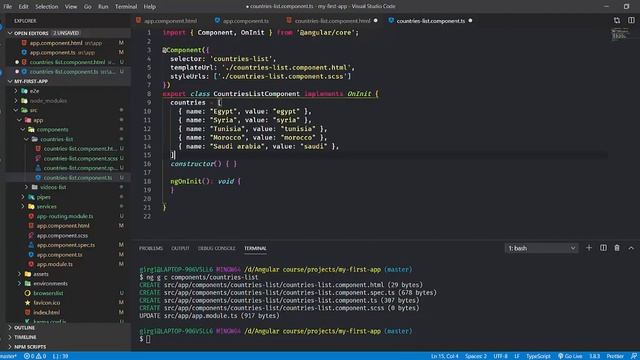The image size is (640, 360).
Task: Collapse the components folder
Action: click(x=23, y=129)
